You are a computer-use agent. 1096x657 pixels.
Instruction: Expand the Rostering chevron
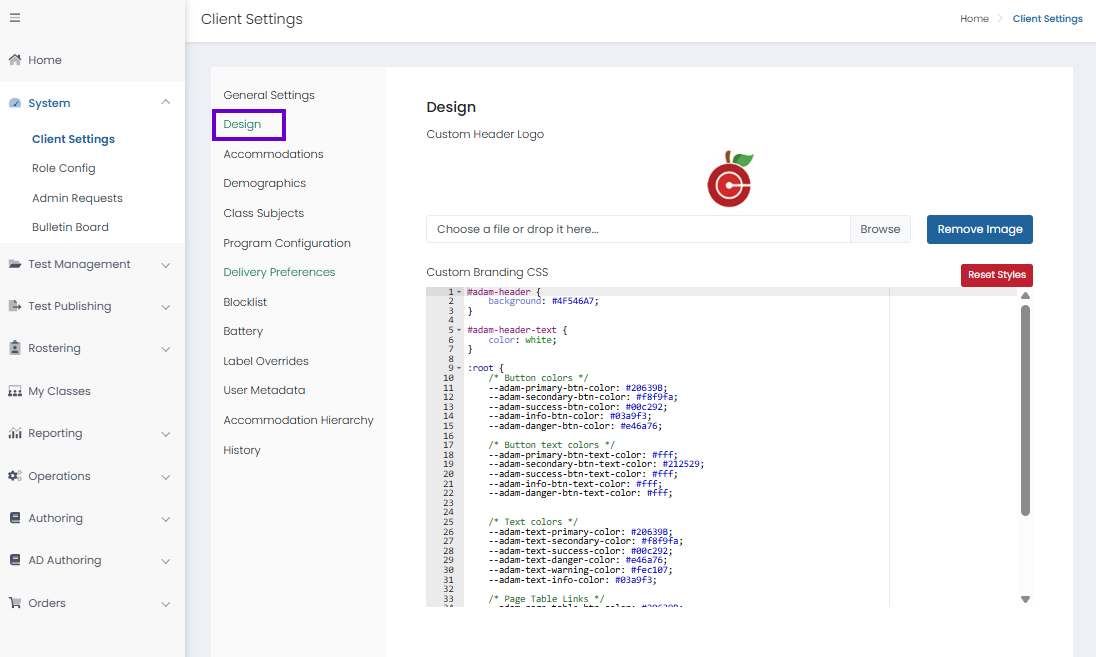point(166,349)
